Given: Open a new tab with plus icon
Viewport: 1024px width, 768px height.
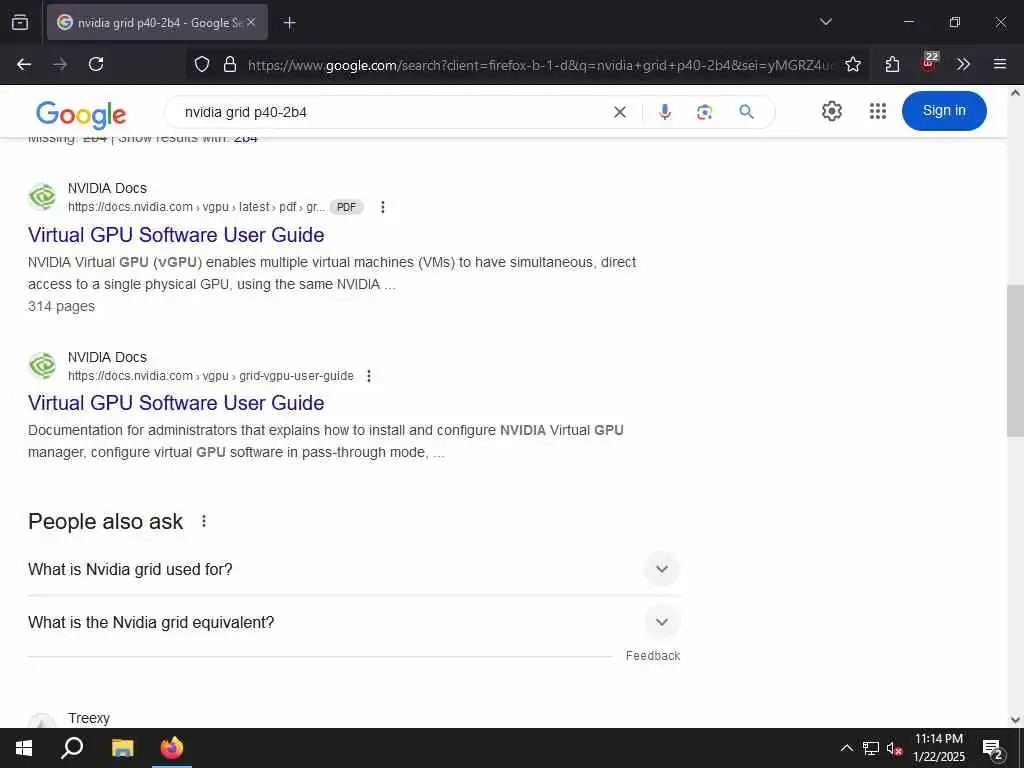Looking at the screenshot, I should pos(289,23).
